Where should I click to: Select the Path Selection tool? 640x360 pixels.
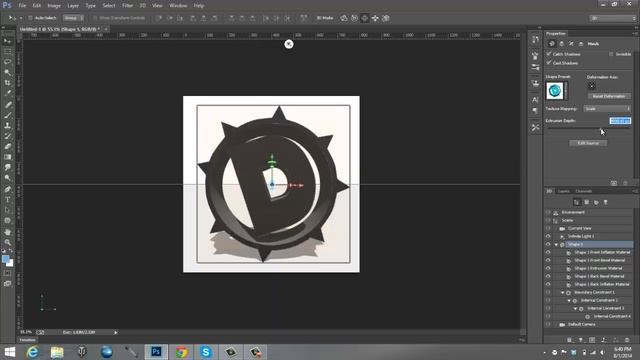tap(7, 210)
